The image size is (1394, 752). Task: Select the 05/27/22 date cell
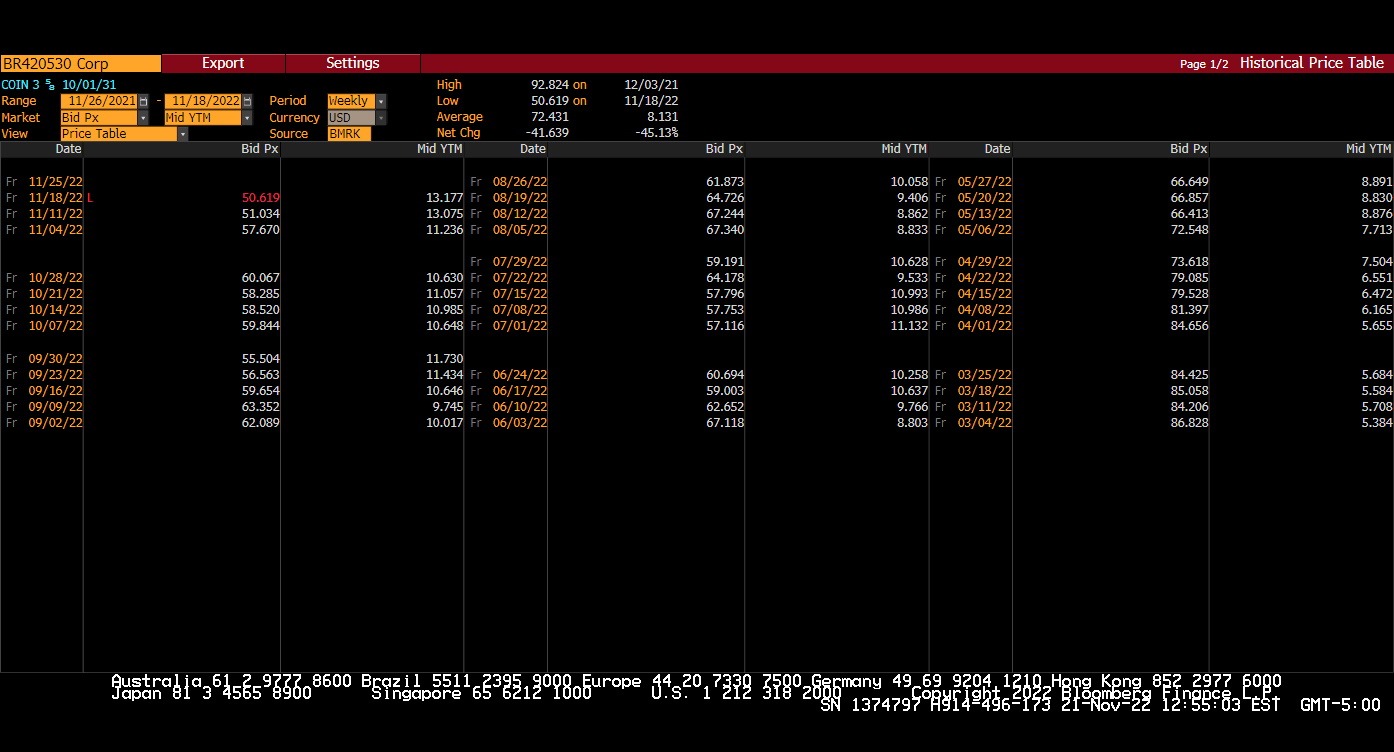(x=985, y=182)
